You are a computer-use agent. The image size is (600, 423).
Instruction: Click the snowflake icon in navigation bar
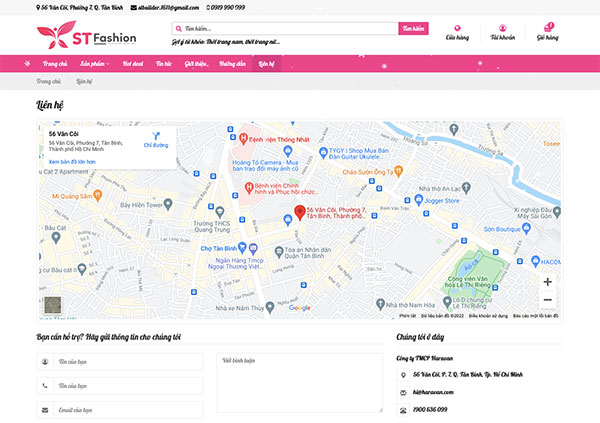(27, 63)
